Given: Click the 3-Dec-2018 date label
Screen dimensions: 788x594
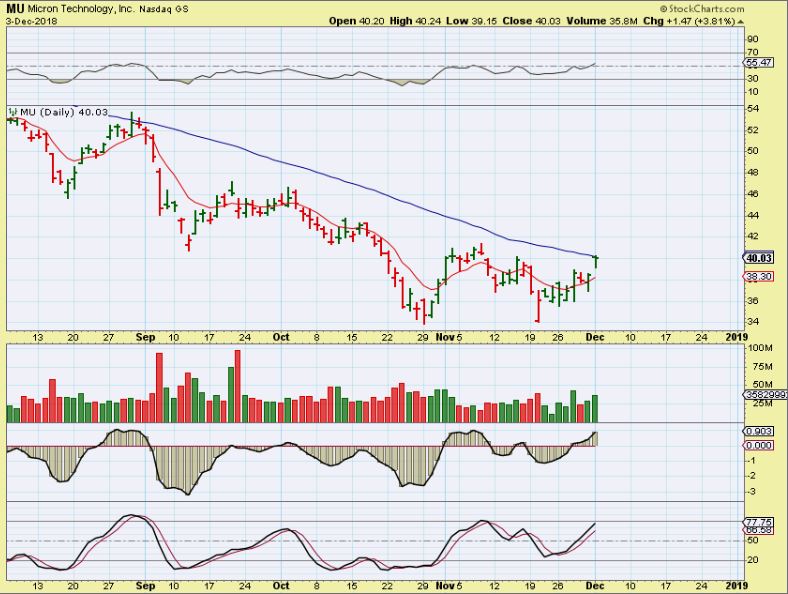Looking at the screenshot, I should 32,22.
